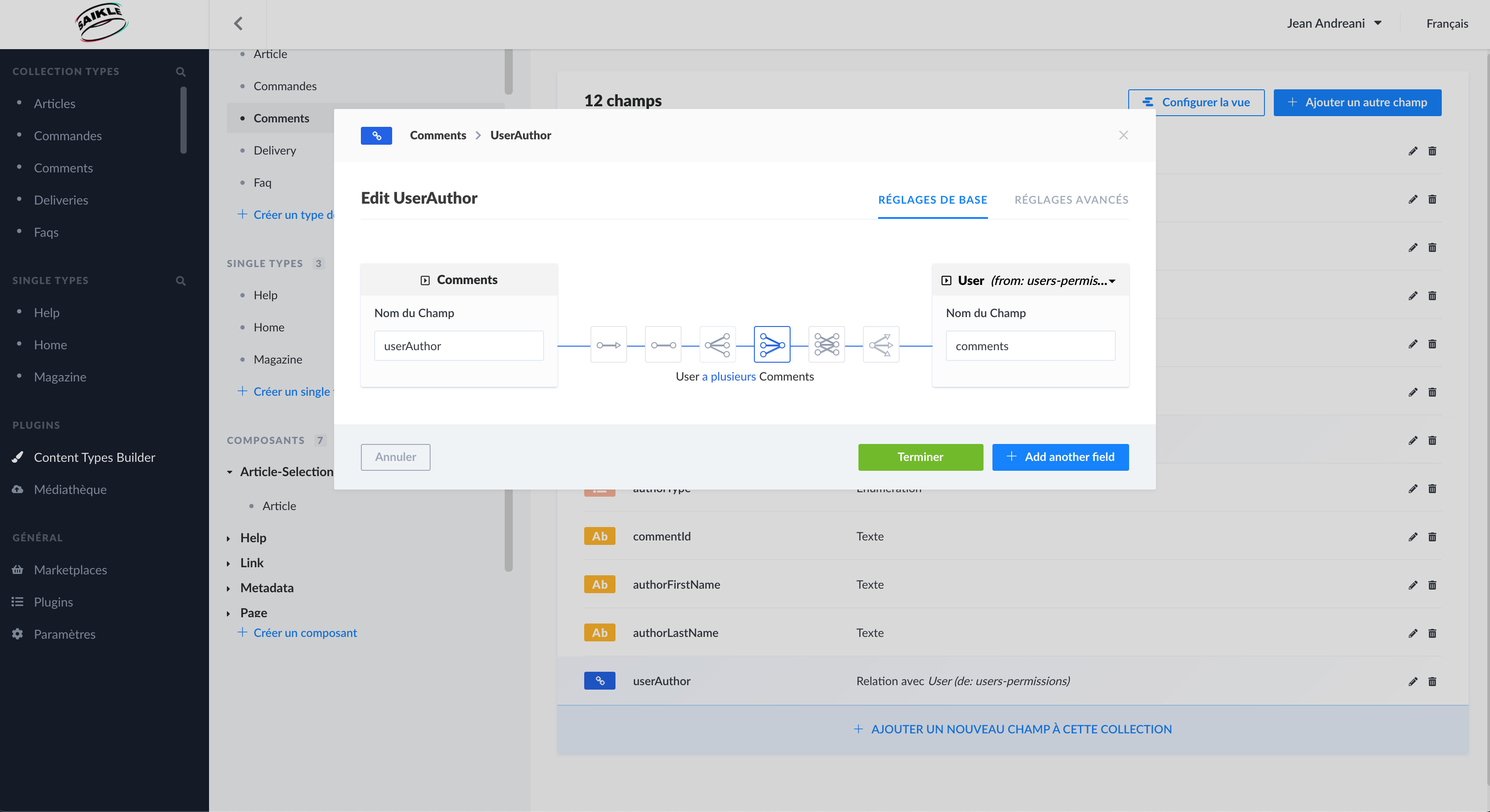1490x812 pixels.
Task: Click the back arrow in header
Action: pos(238,24)
